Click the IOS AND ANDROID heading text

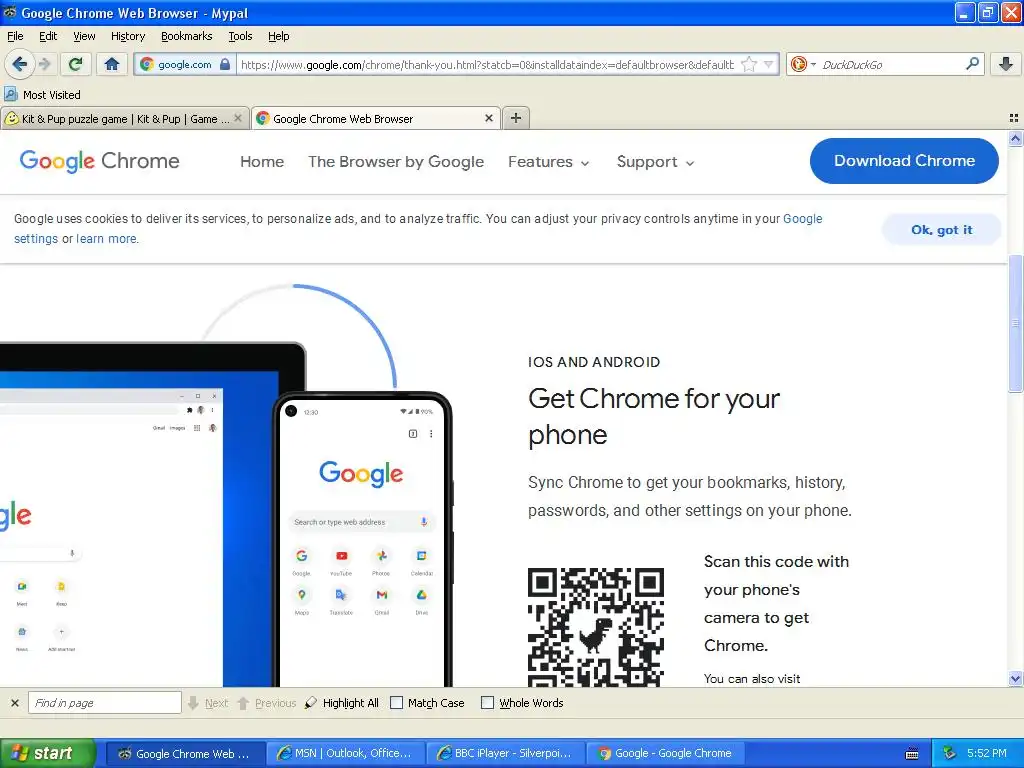click(x=594, y=362)
